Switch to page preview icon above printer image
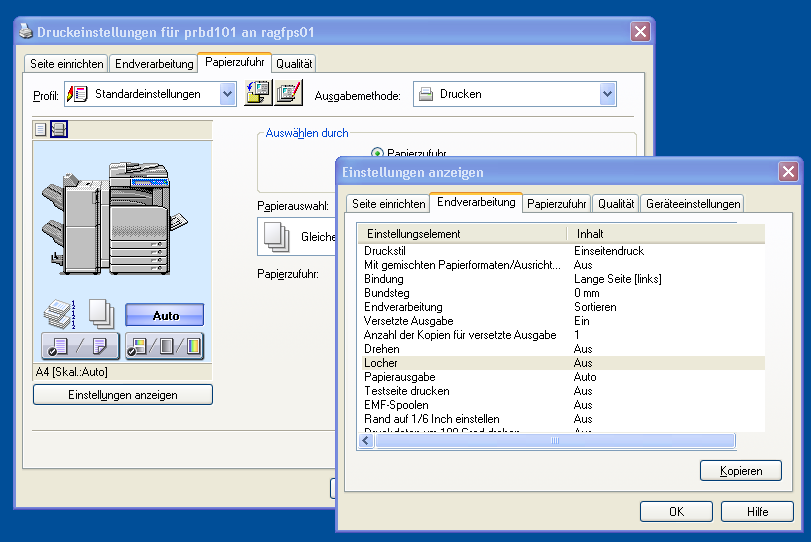The width and height of the screenshot is (811, 542). coord(41,129)
